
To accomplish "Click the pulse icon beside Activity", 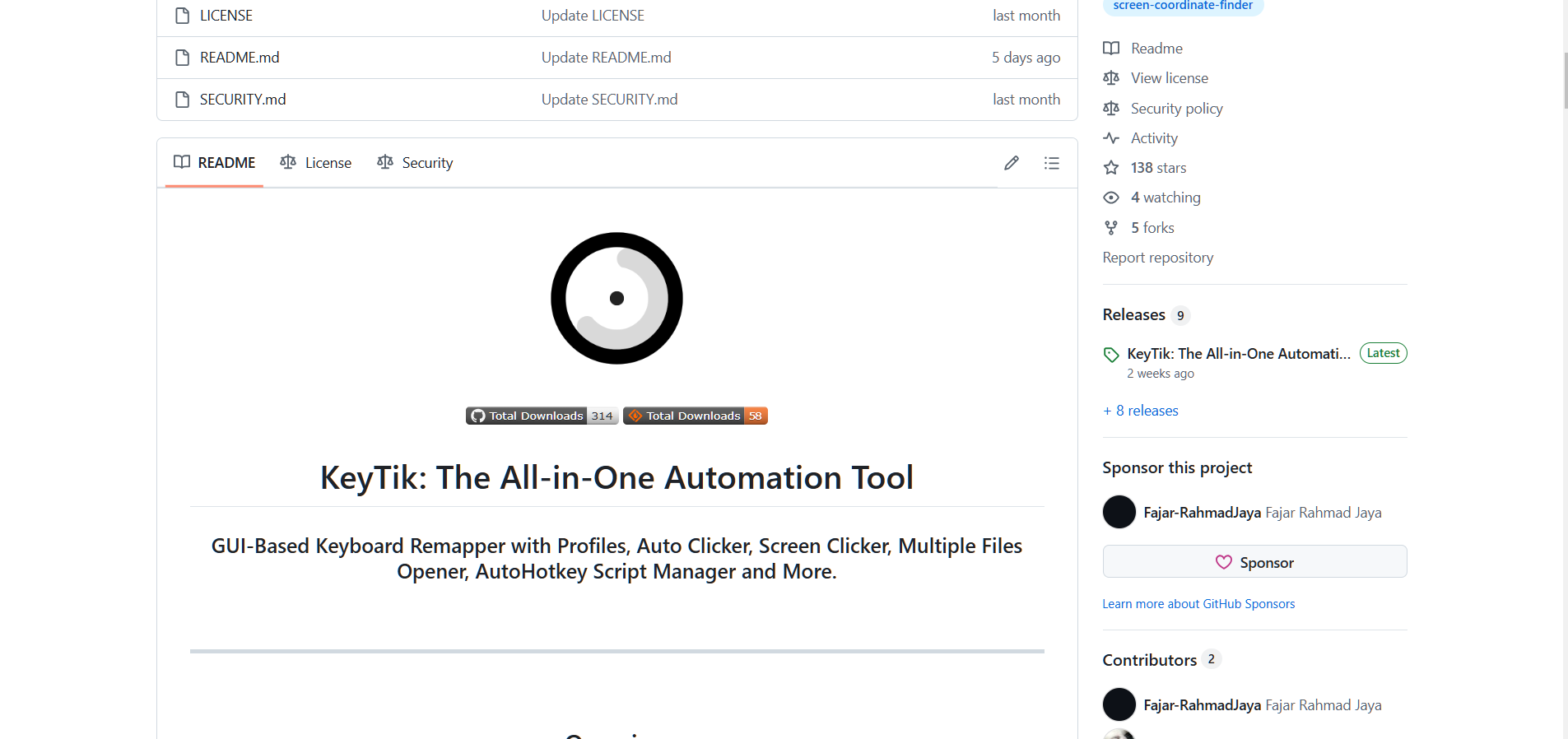I will [x=1111, y=138].
